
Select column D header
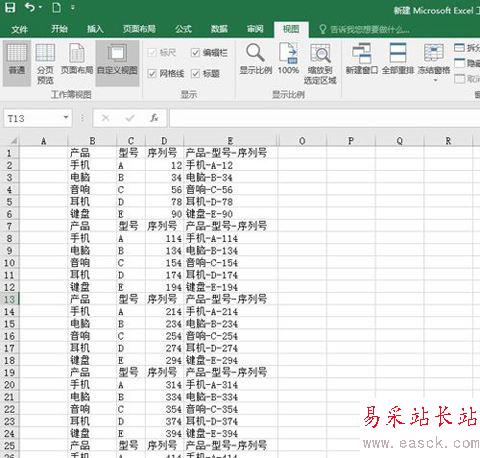(164, 141)
